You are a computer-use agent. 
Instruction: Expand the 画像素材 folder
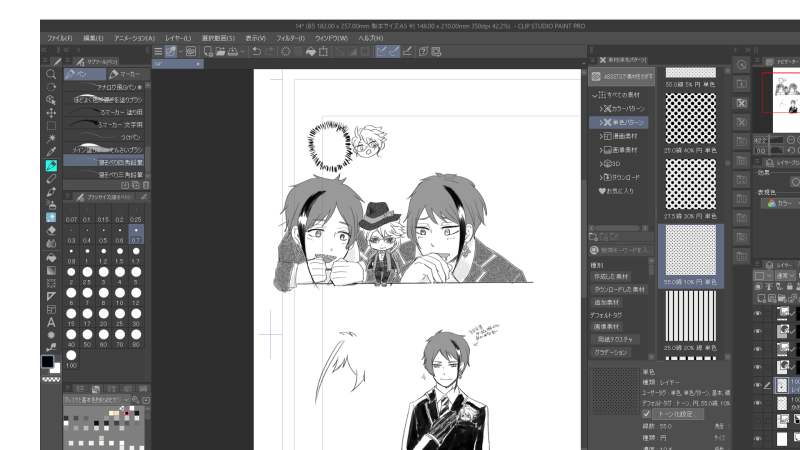pos(601,150)
